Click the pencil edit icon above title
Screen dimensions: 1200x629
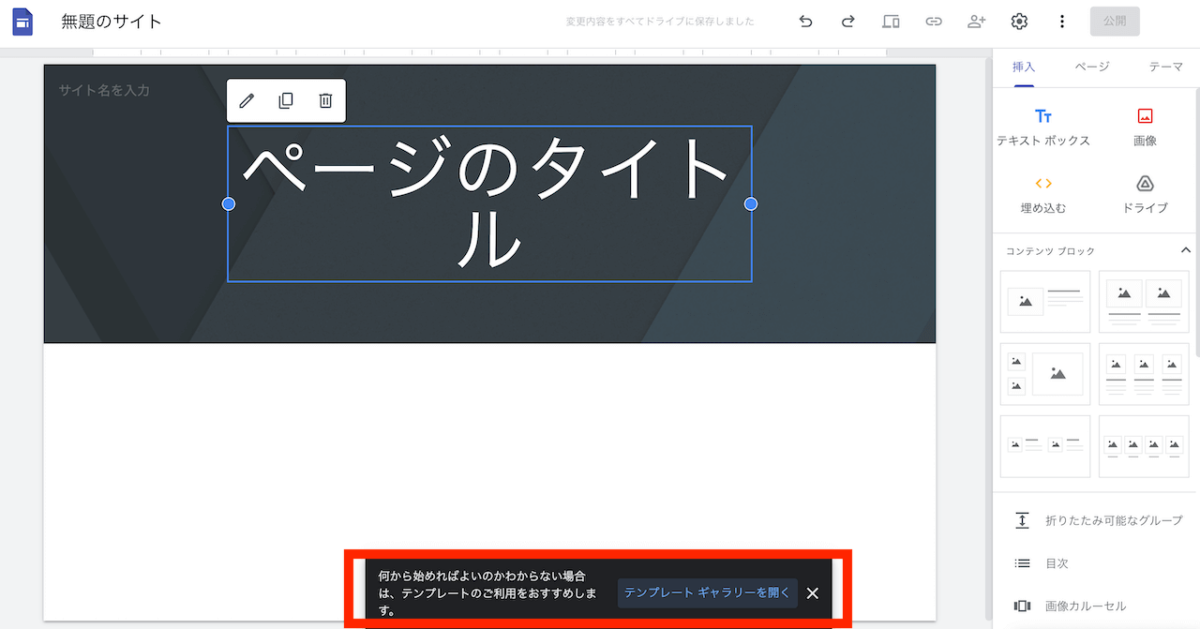(x=247, y=101)
